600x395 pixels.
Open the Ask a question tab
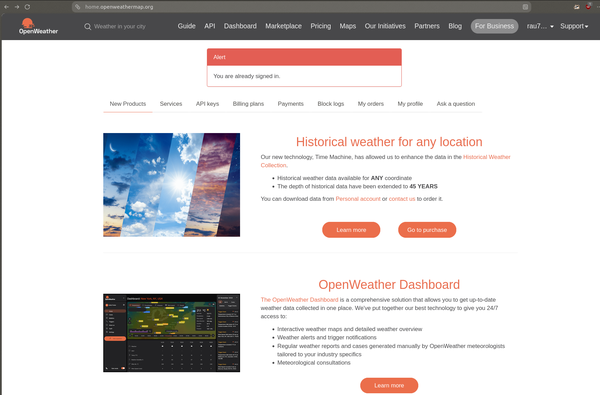(456, 104)
